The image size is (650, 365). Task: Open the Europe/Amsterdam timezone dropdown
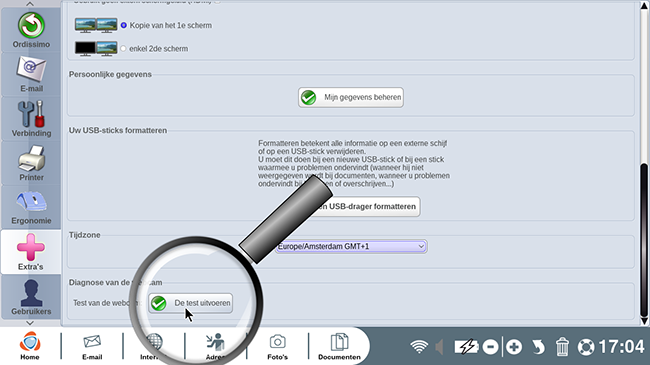coord(351,246)
